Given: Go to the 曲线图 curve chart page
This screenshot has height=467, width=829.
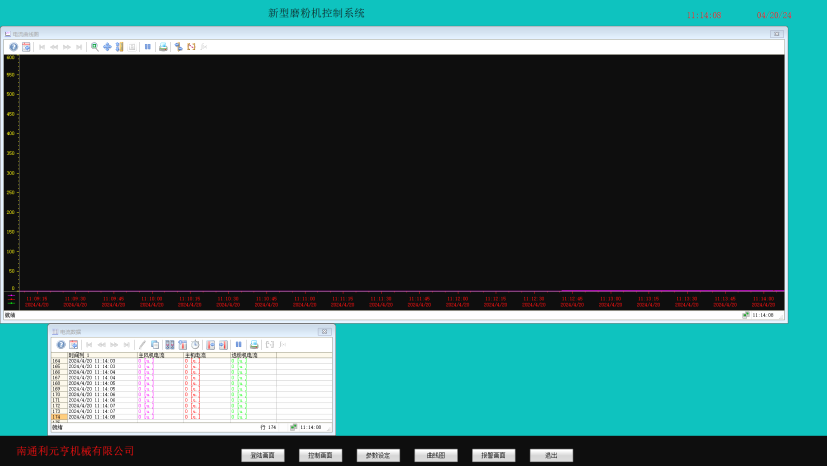Looking at the screenshot, I should click(x=436, y=456).
